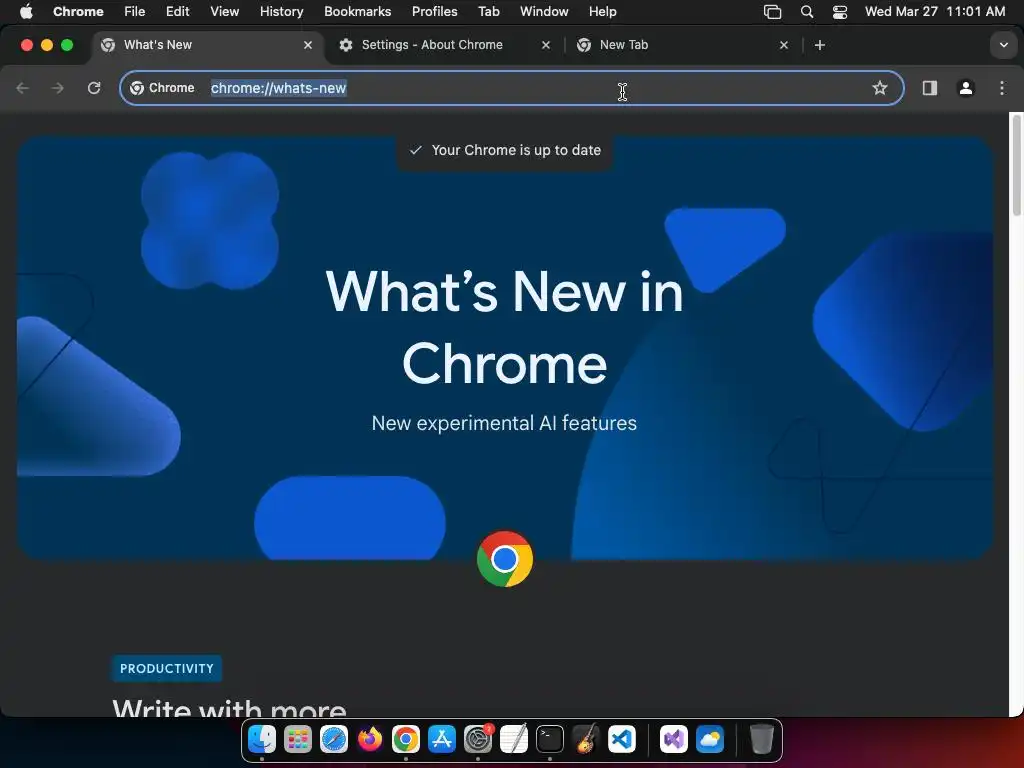Open TextEdit from the Dock
The image size is (1024, 768).
click(x=514, y=739)
